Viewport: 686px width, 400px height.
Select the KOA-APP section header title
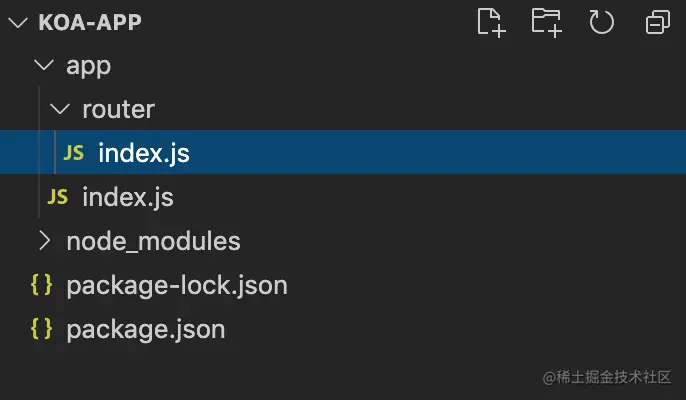(x=90, y=22)
